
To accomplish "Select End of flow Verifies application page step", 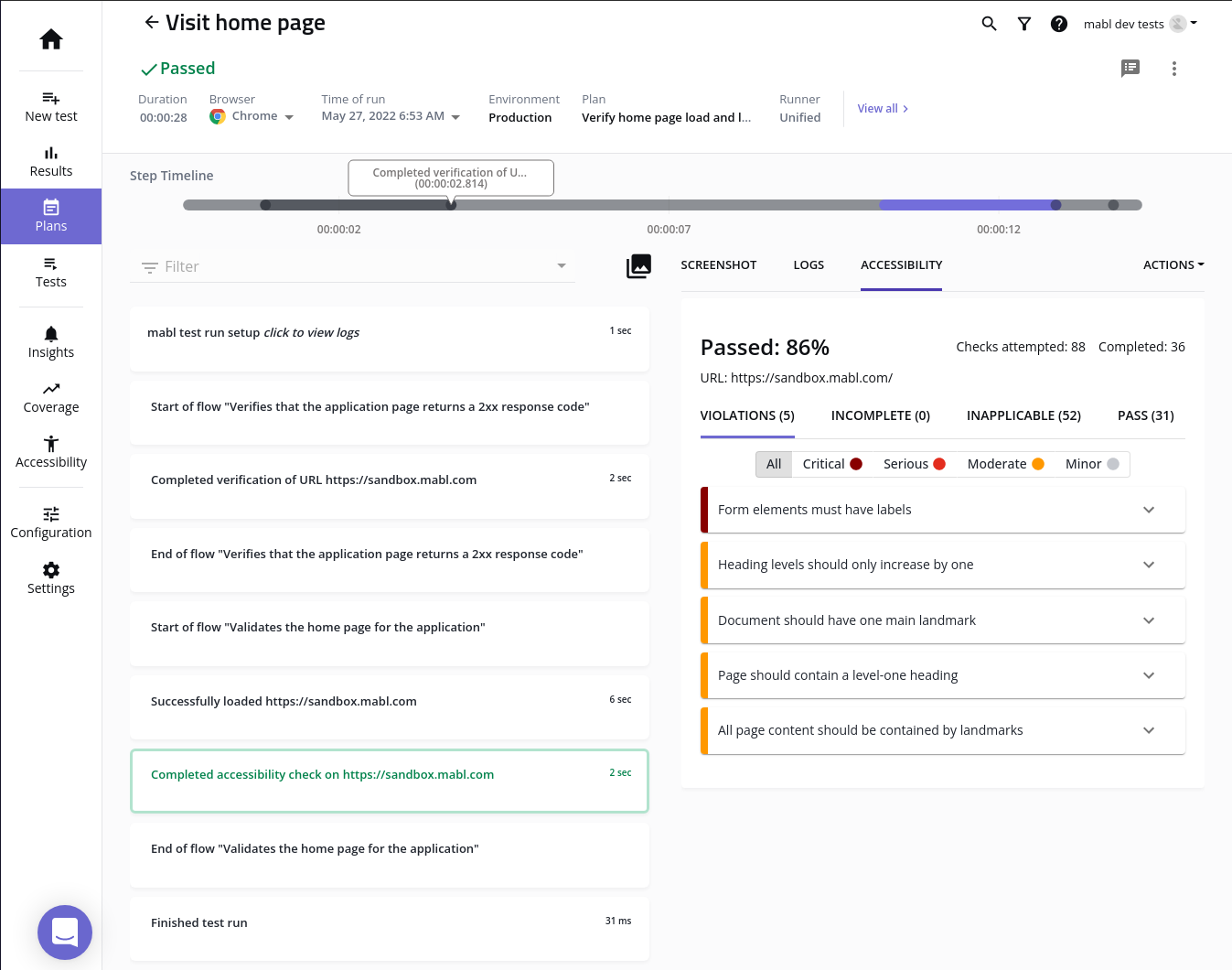I will tap(390, 560).
